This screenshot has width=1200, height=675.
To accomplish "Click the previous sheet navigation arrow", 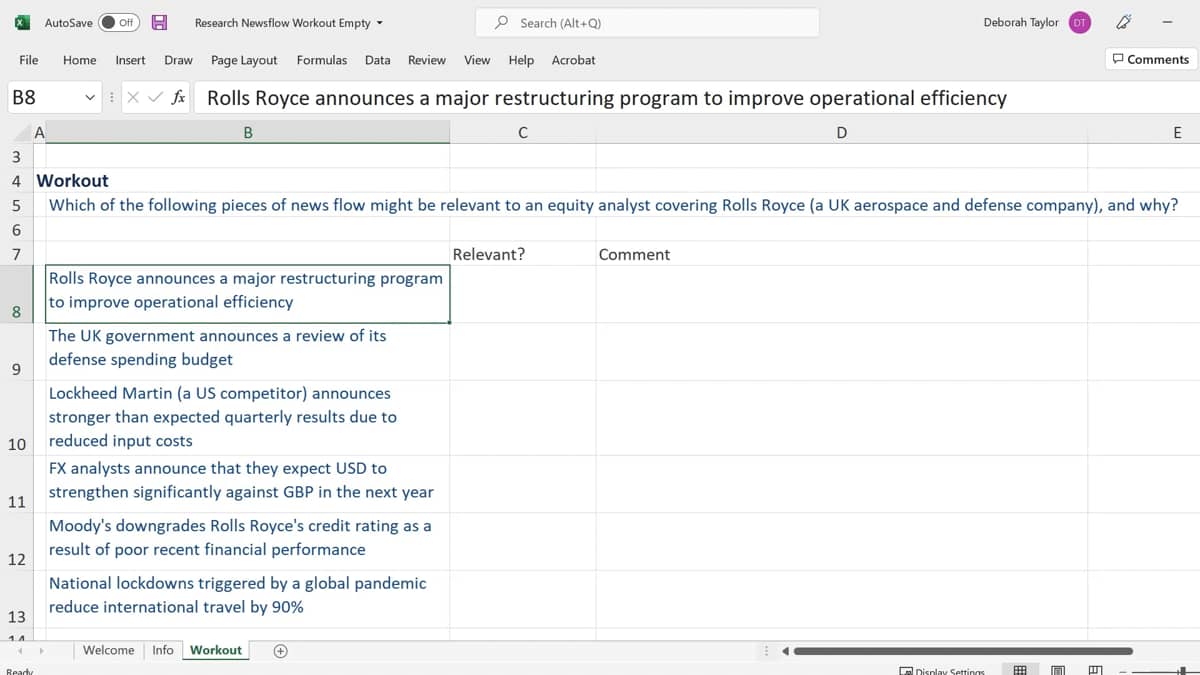I will [x=22, y=651].
